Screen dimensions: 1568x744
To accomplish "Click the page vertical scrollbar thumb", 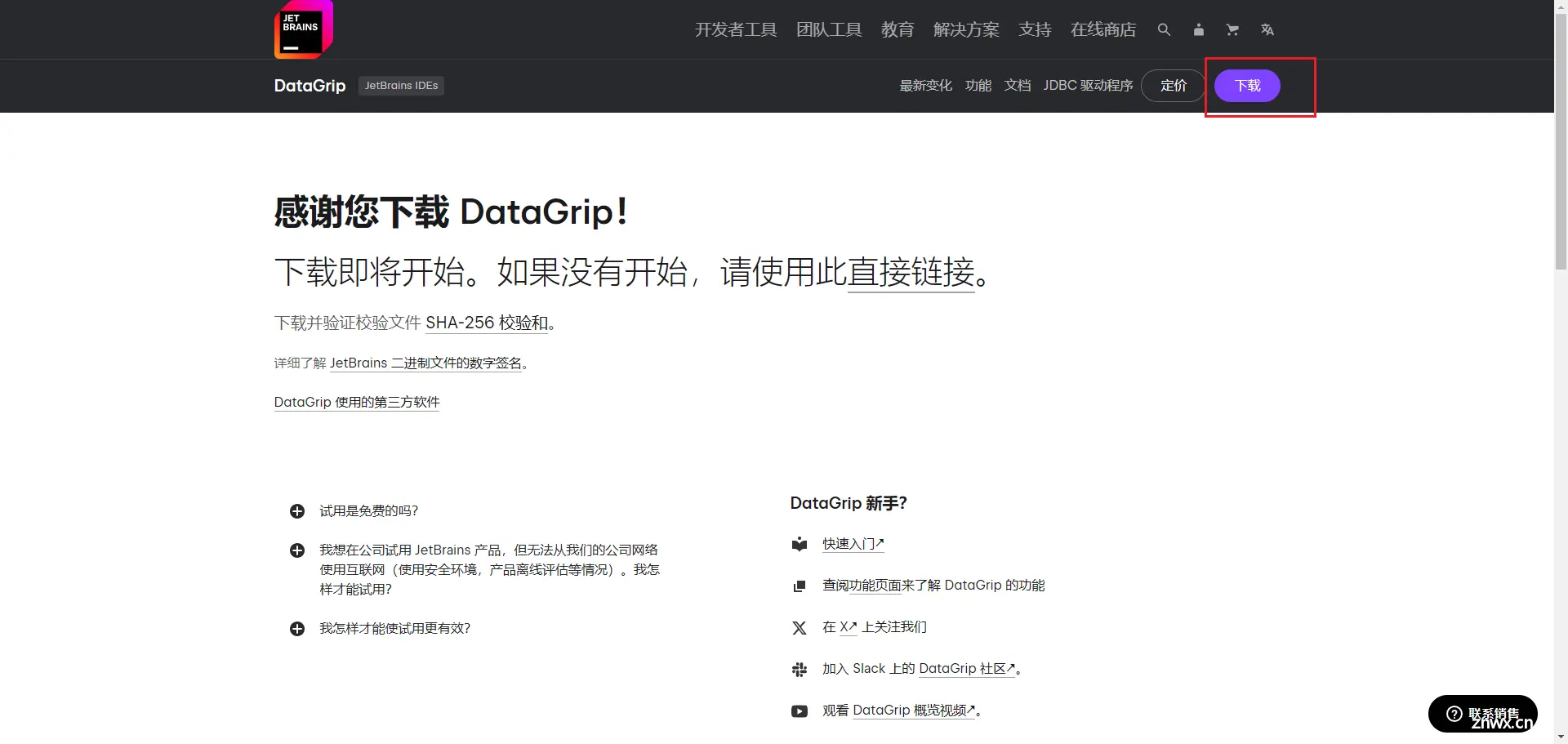I will (1561, 140).
